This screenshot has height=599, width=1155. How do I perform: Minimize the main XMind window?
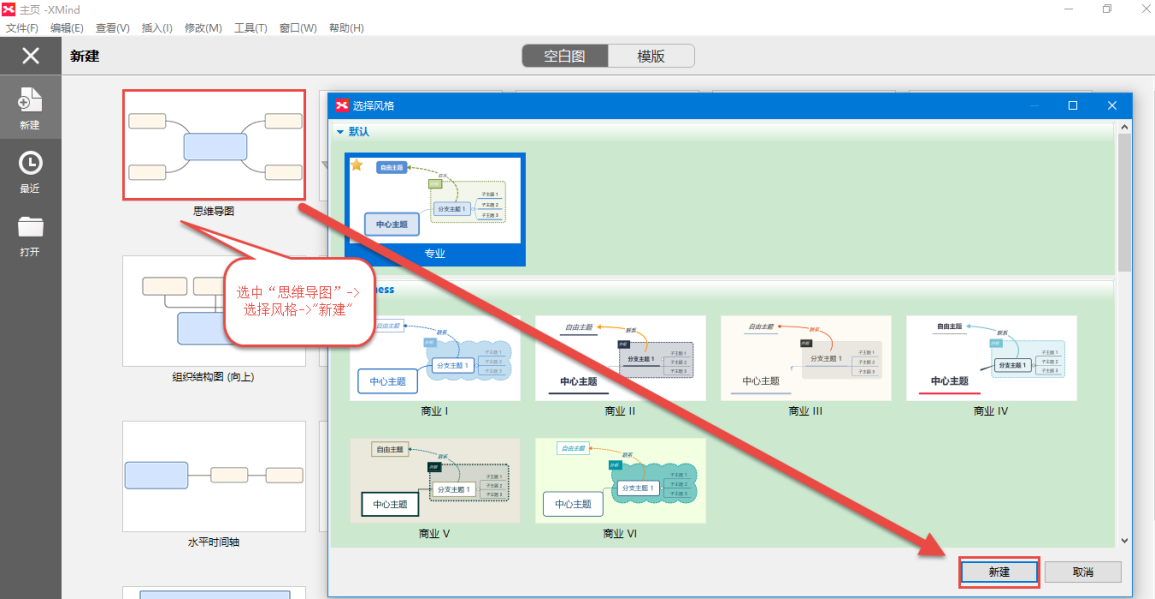click(1069, 9)
